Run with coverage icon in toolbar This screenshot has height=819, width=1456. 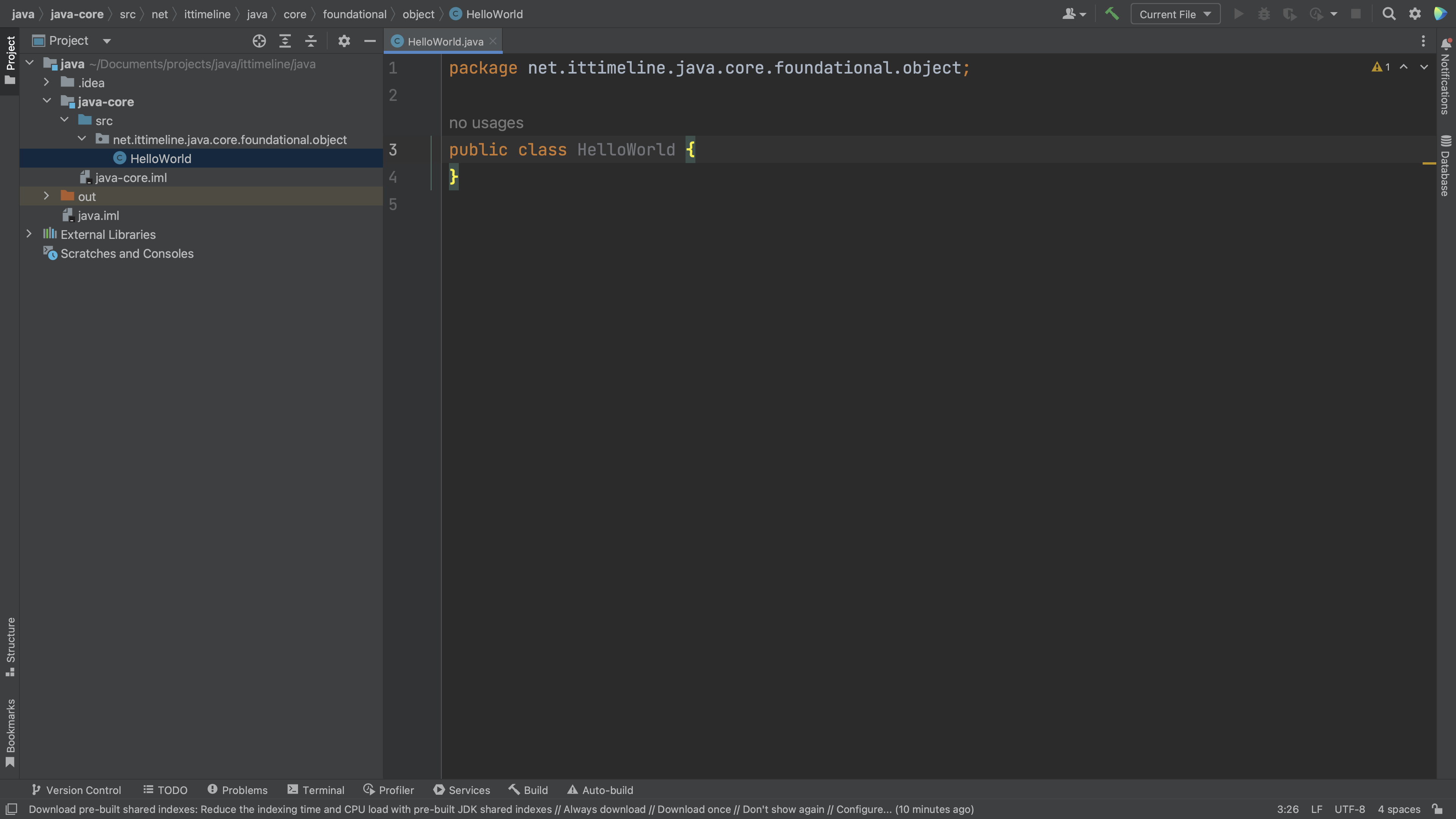1289,14
